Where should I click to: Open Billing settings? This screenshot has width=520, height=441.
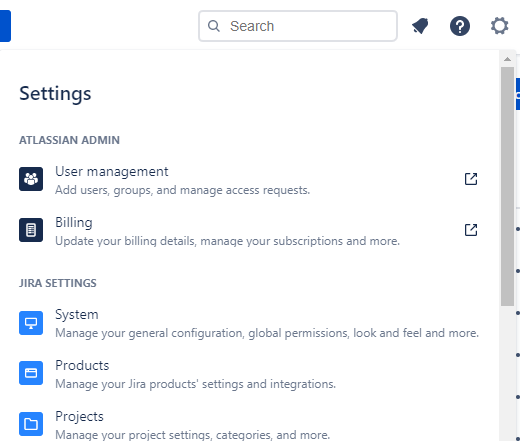click(x=248, y=231)
